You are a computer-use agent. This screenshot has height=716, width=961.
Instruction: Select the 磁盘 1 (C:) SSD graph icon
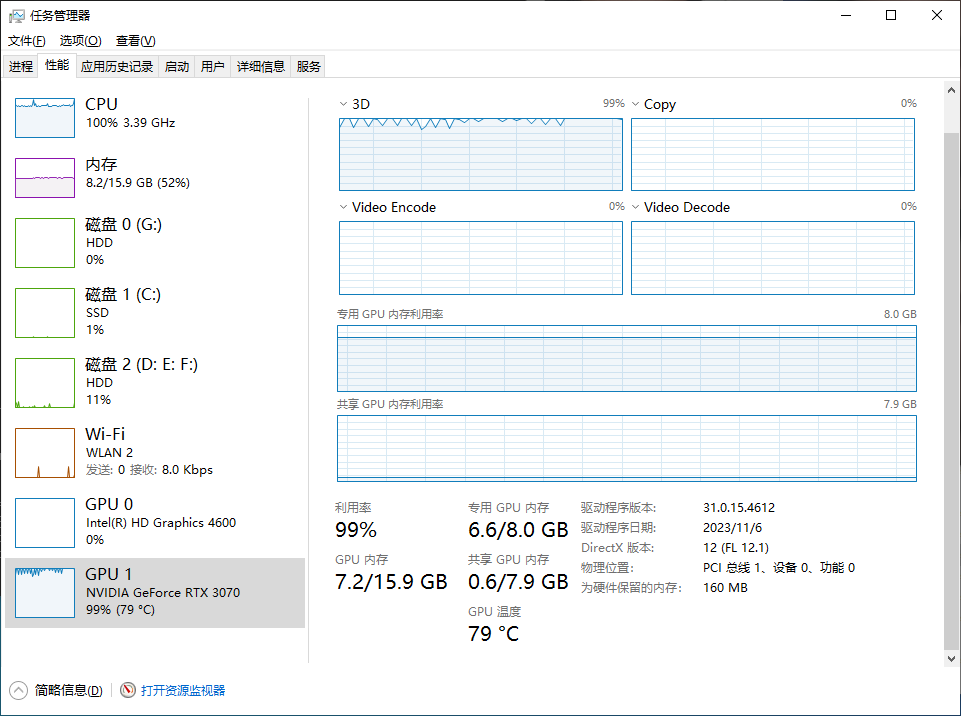click(x=45, y=313)
